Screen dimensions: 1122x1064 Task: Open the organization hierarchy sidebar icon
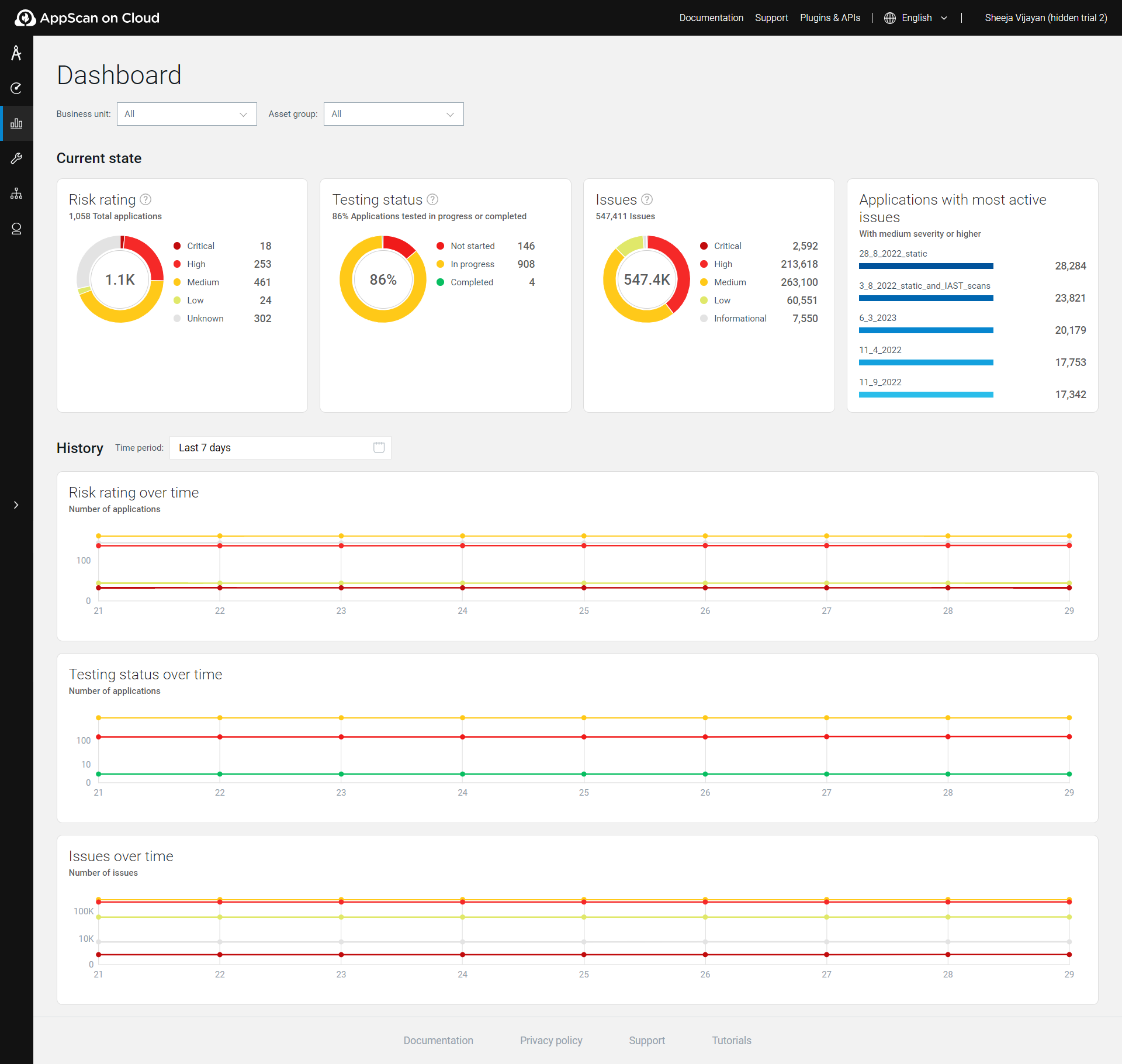(x=16, y=194)
